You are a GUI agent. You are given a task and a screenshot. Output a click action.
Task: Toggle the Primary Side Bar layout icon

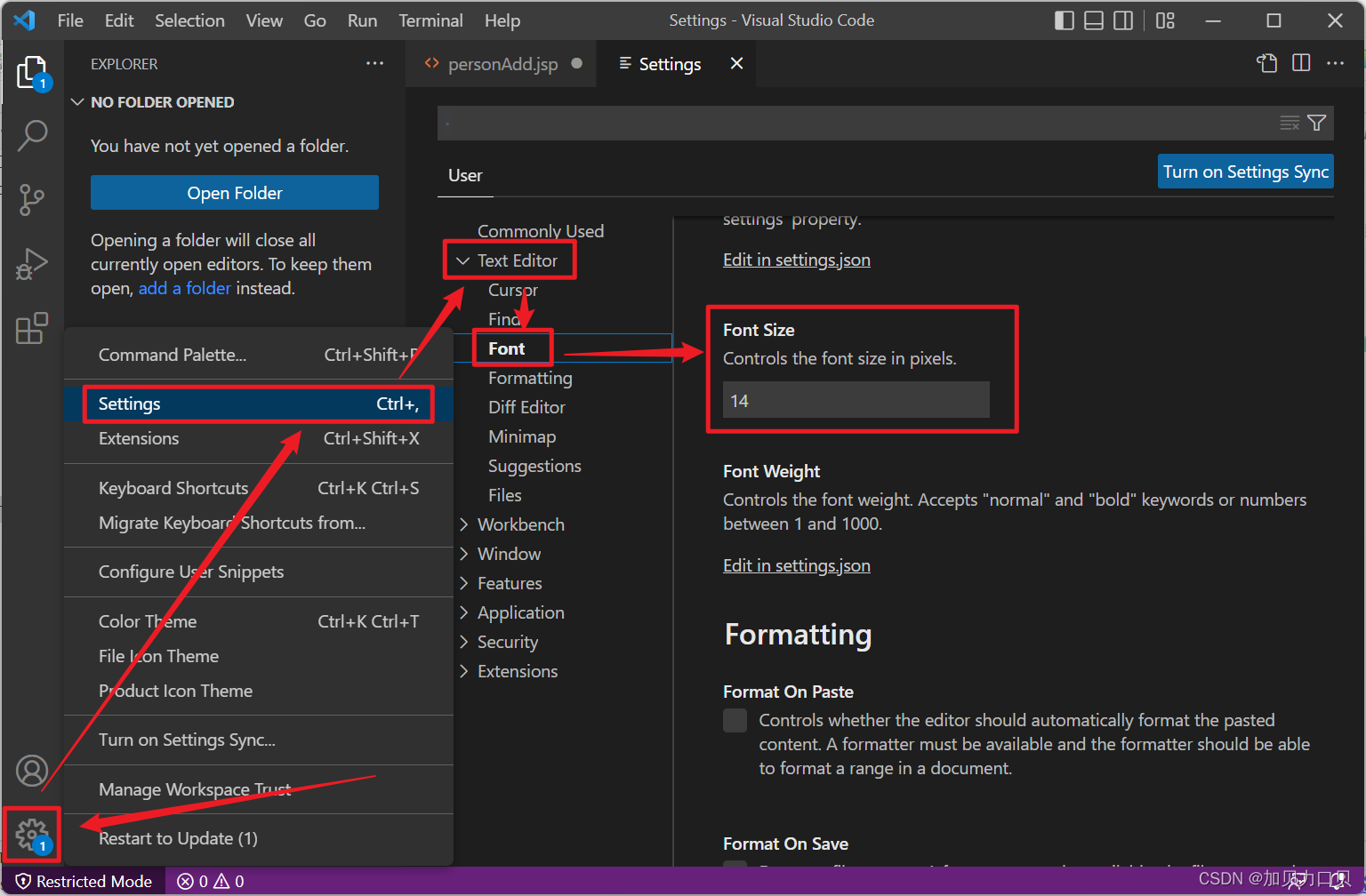(x=1064, y=20)
